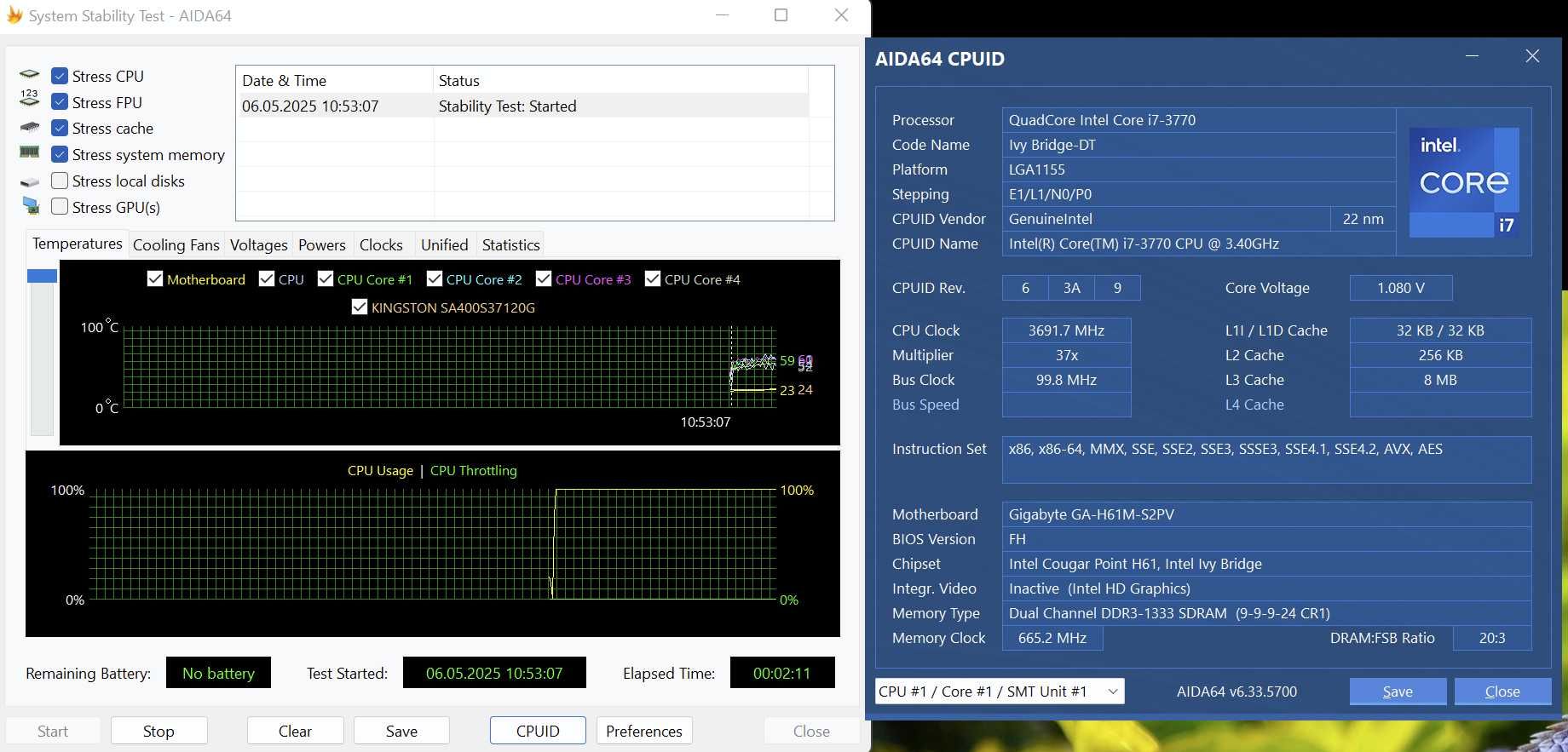Enable the Stress local disks checkbox
Viewport: 1568px width, 752px height.
pos(60,181)
